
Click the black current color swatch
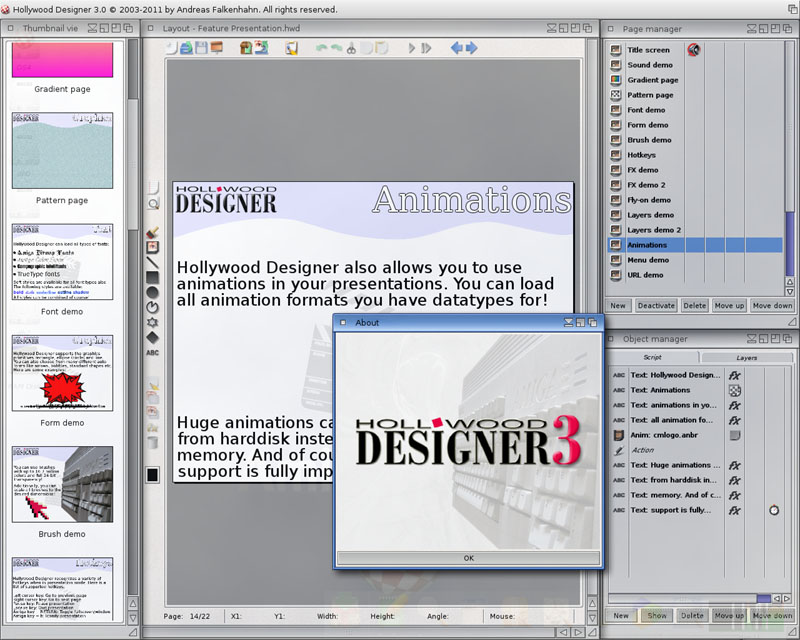[153, 475]
